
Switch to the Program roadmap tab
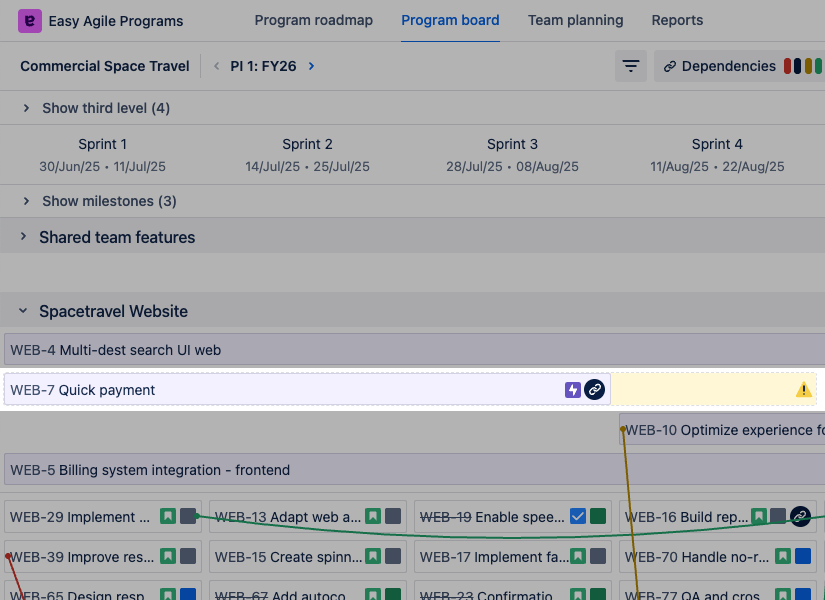(x=313, y=20)
